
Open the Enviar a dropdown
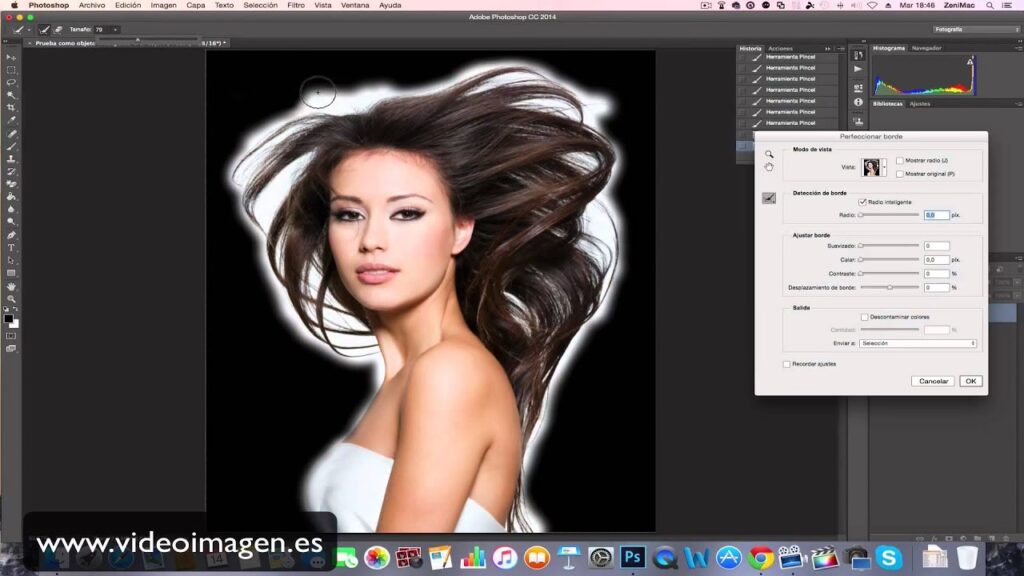click(917, 343)
